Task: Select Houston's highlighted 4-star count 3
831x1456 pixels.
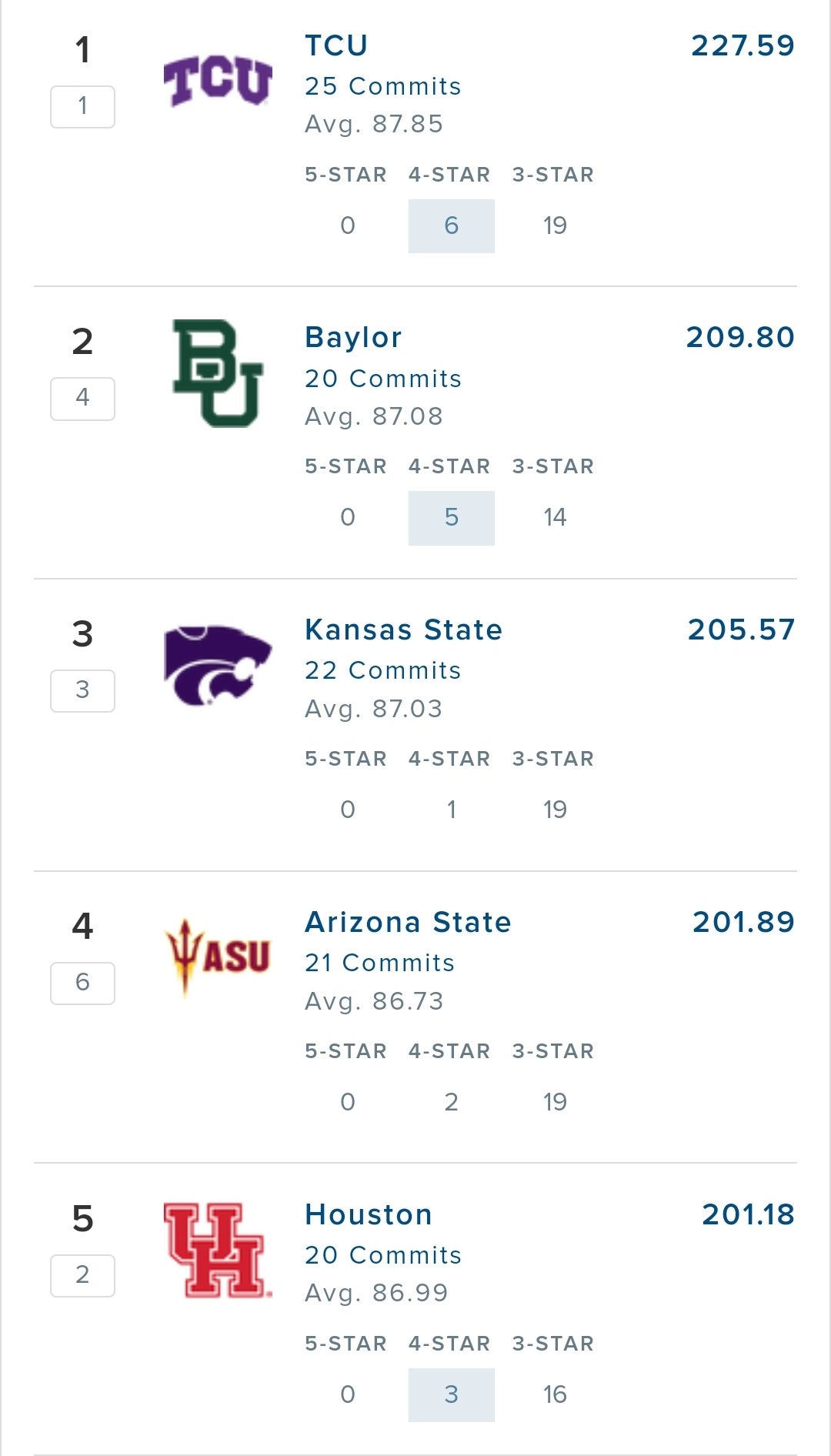Action: coord(452,1394)
